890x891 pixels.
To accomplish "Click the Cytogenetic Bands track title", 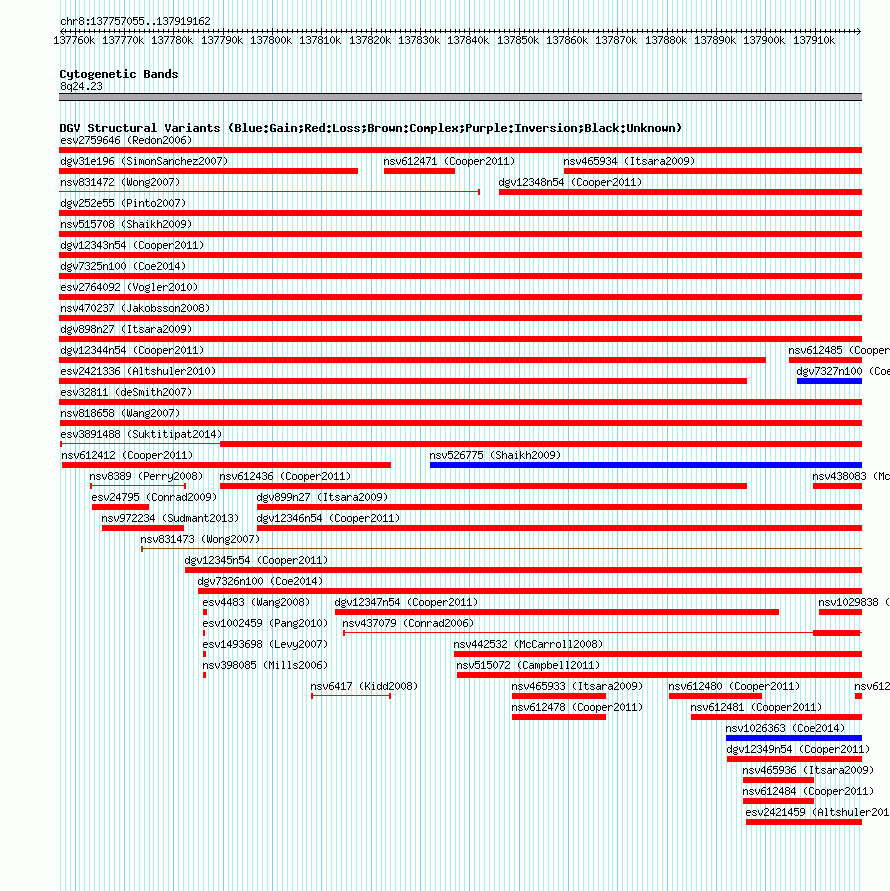I will tap(119, 74).
